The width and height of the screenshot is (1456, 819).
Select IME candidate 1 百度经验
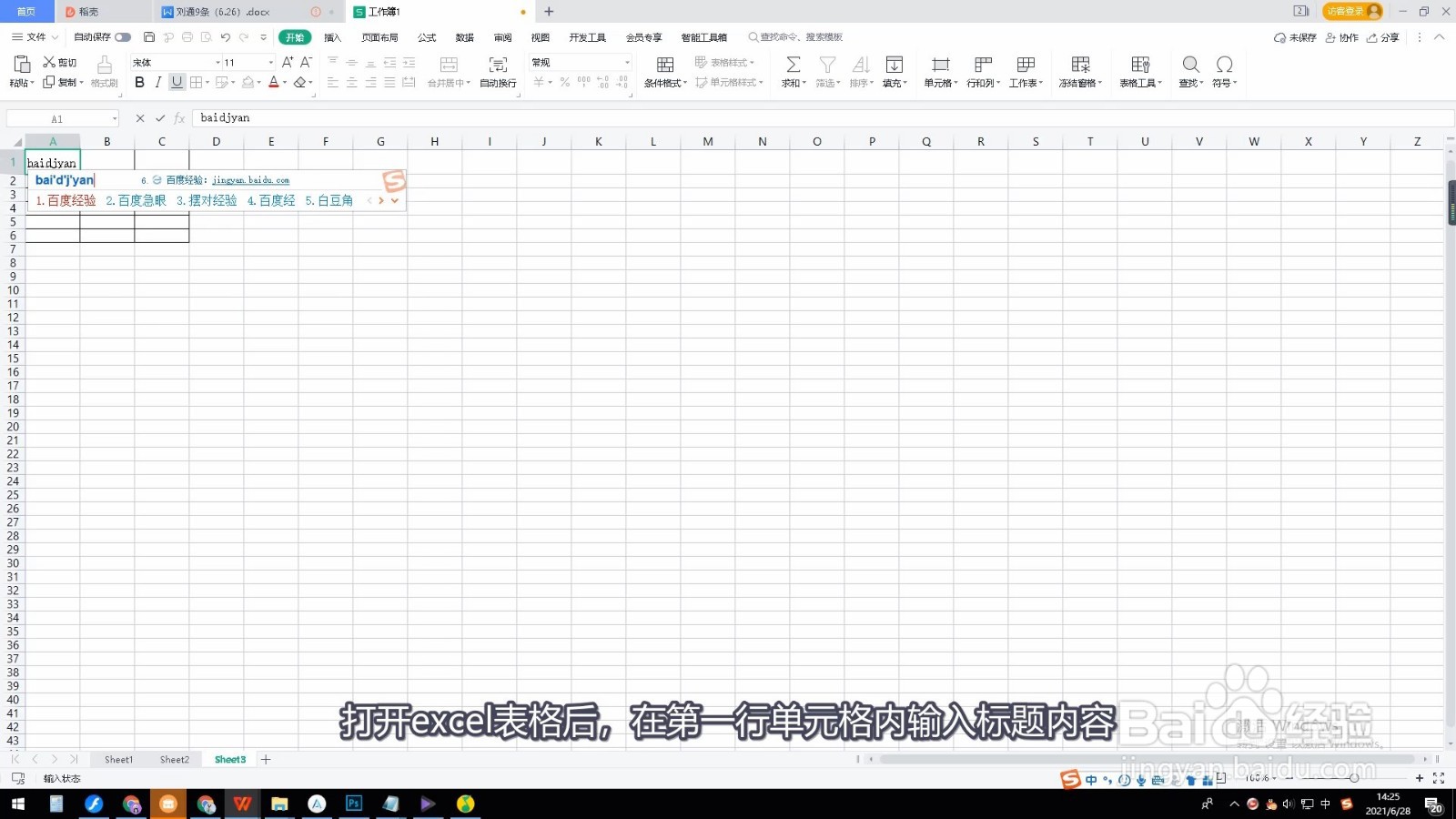[66, 200]
